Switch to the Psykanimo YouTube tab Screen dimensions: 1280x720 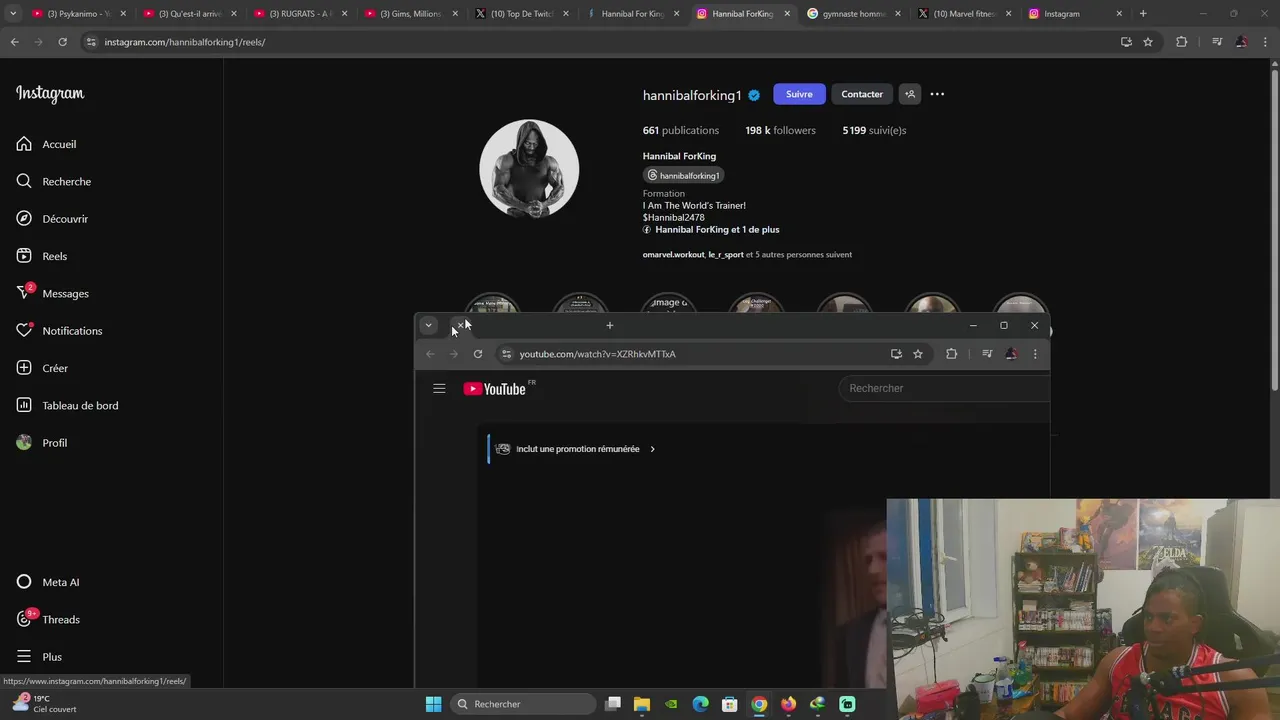(x=76, y=14)
